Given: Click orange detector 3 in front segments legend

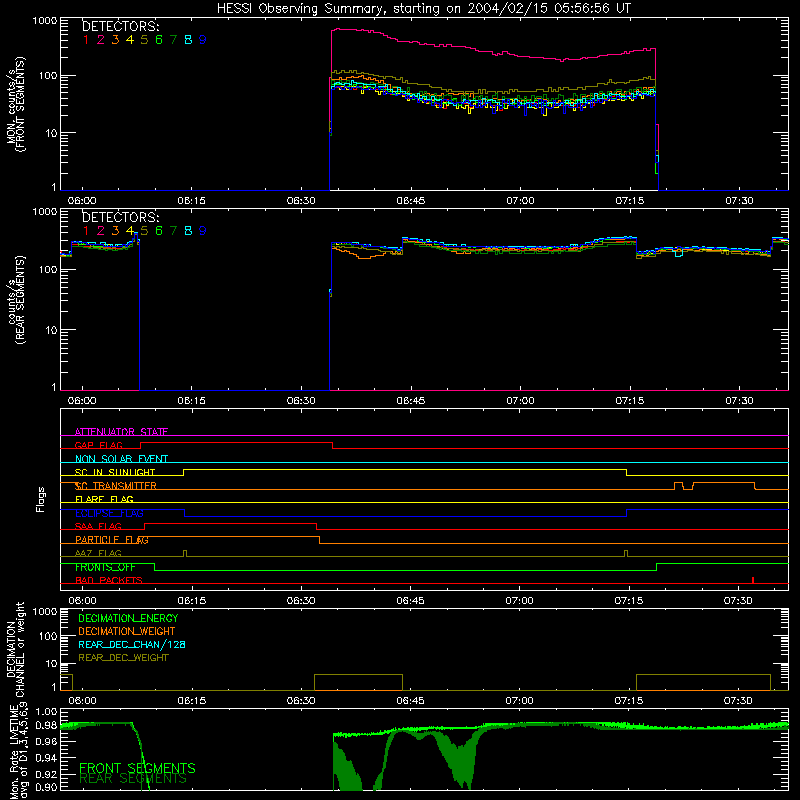Looking at the screenshot, I should point(115,40).
